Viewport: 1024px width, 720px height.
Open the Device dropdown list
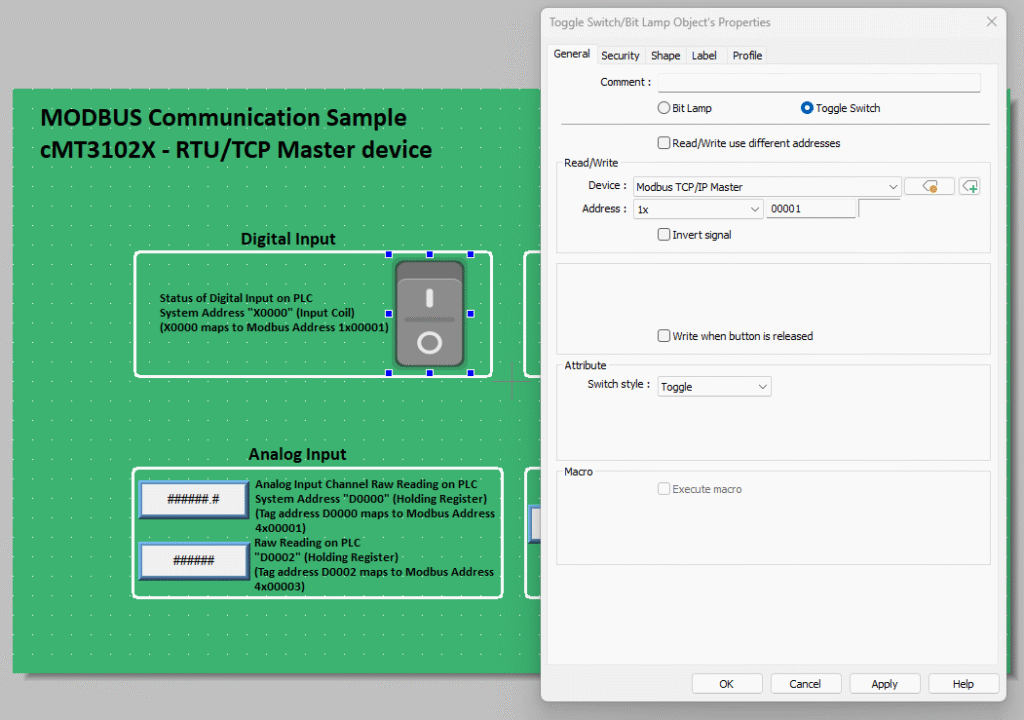coord(767,187)
